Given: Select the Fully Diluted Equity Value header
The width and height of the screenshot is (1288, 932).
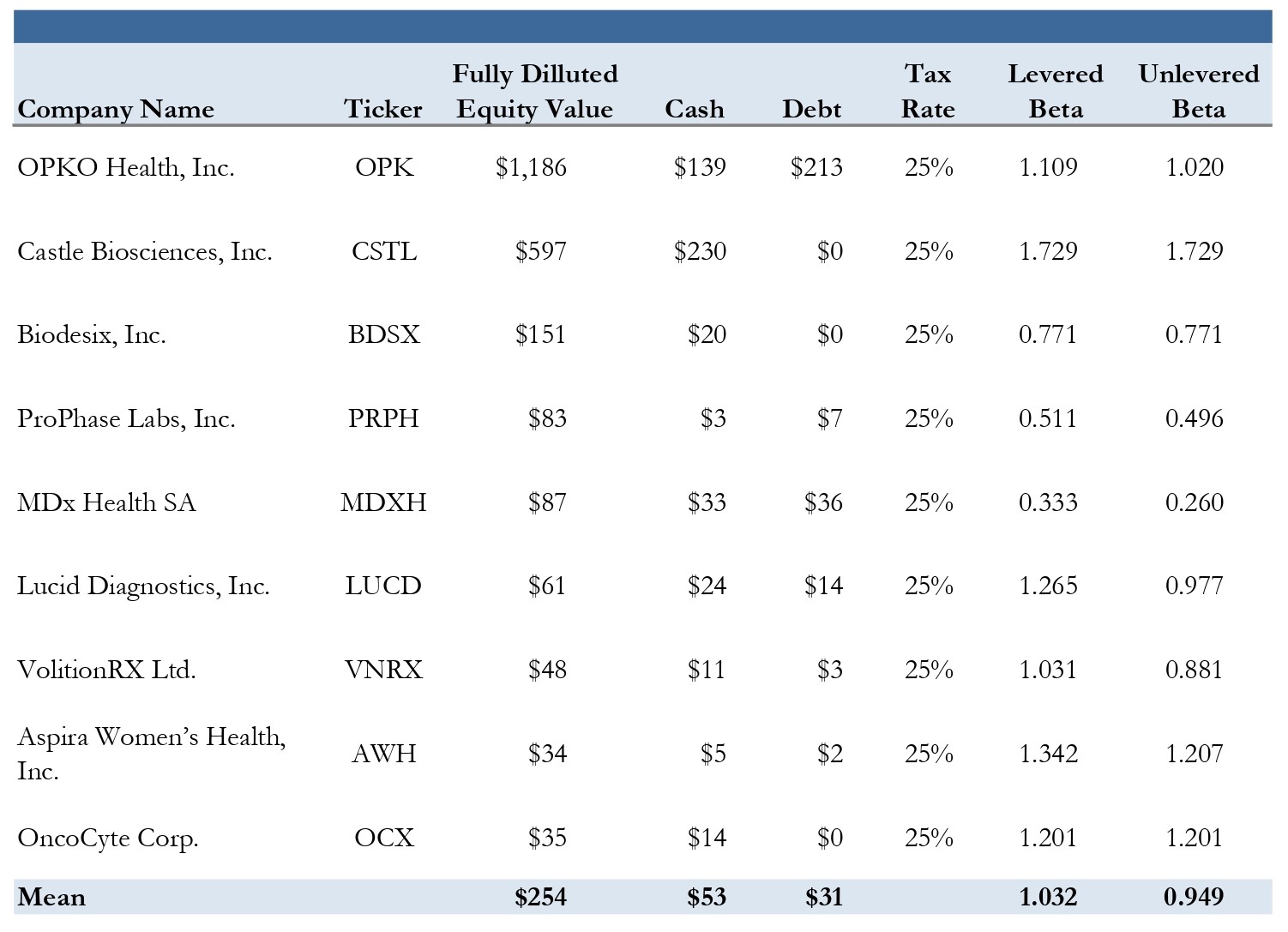Looking at the screenshot, I should pos(535,92).
